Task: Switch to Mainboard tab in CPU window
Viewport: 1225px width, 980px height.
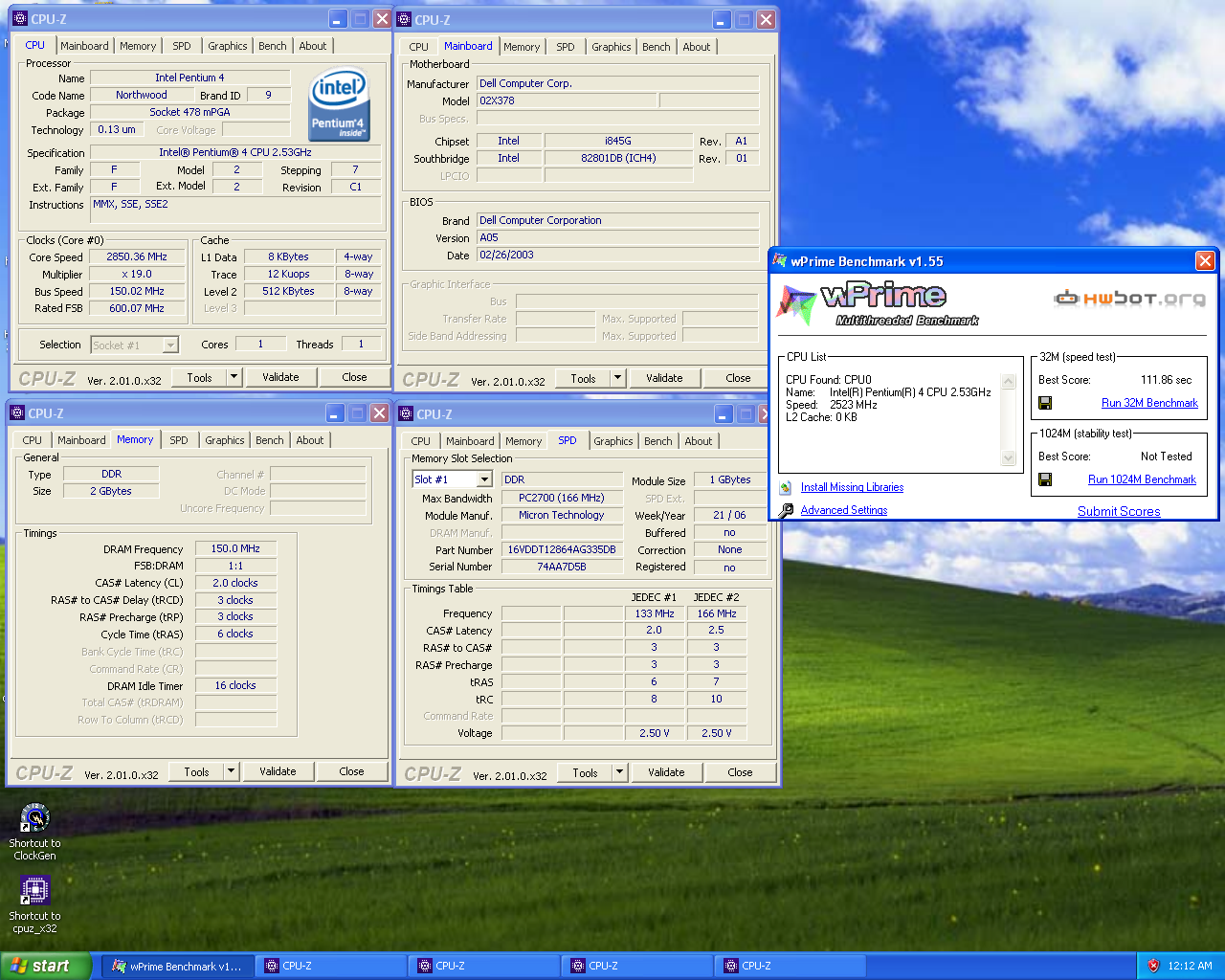Action: pos(84,46)
